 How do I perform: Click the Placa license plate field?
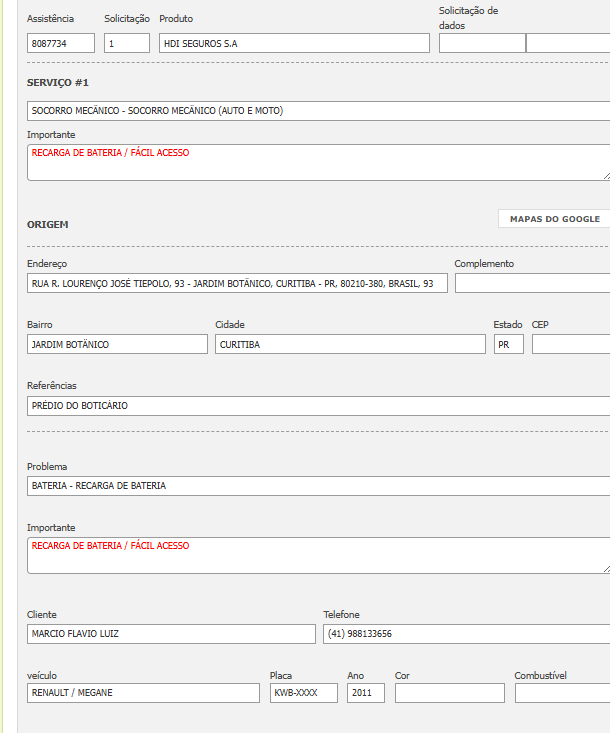pyautogui.click(x=304, y=693)
